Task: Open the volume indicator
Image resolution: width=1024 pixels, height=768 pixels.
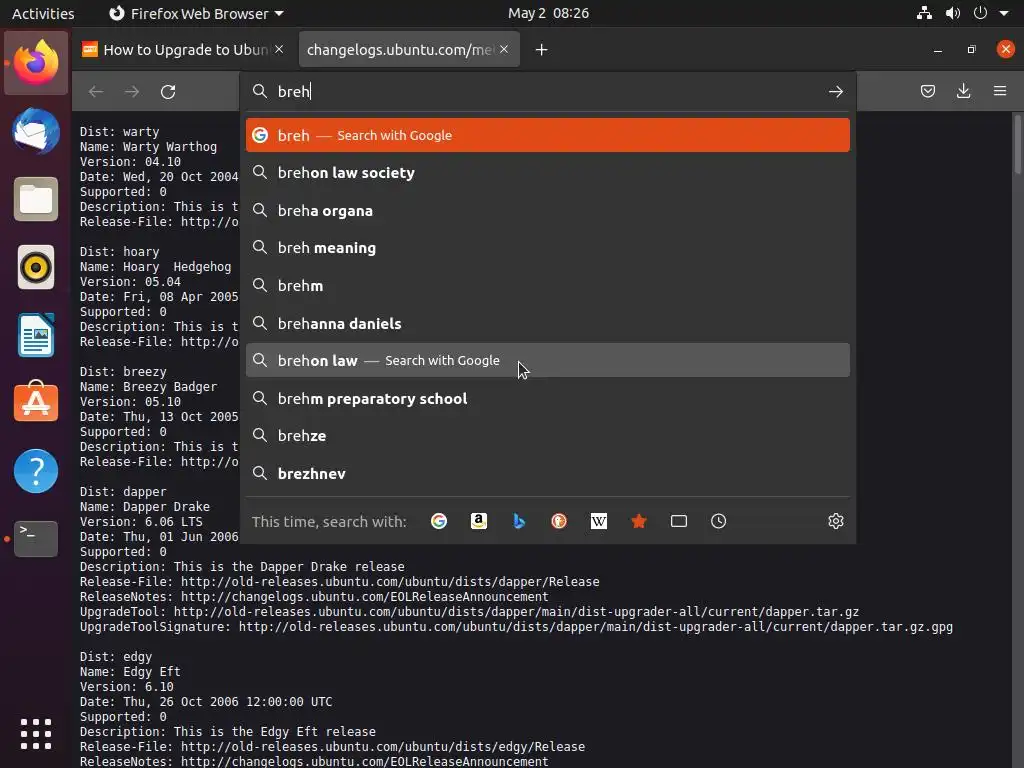Action: click(953, 13)
